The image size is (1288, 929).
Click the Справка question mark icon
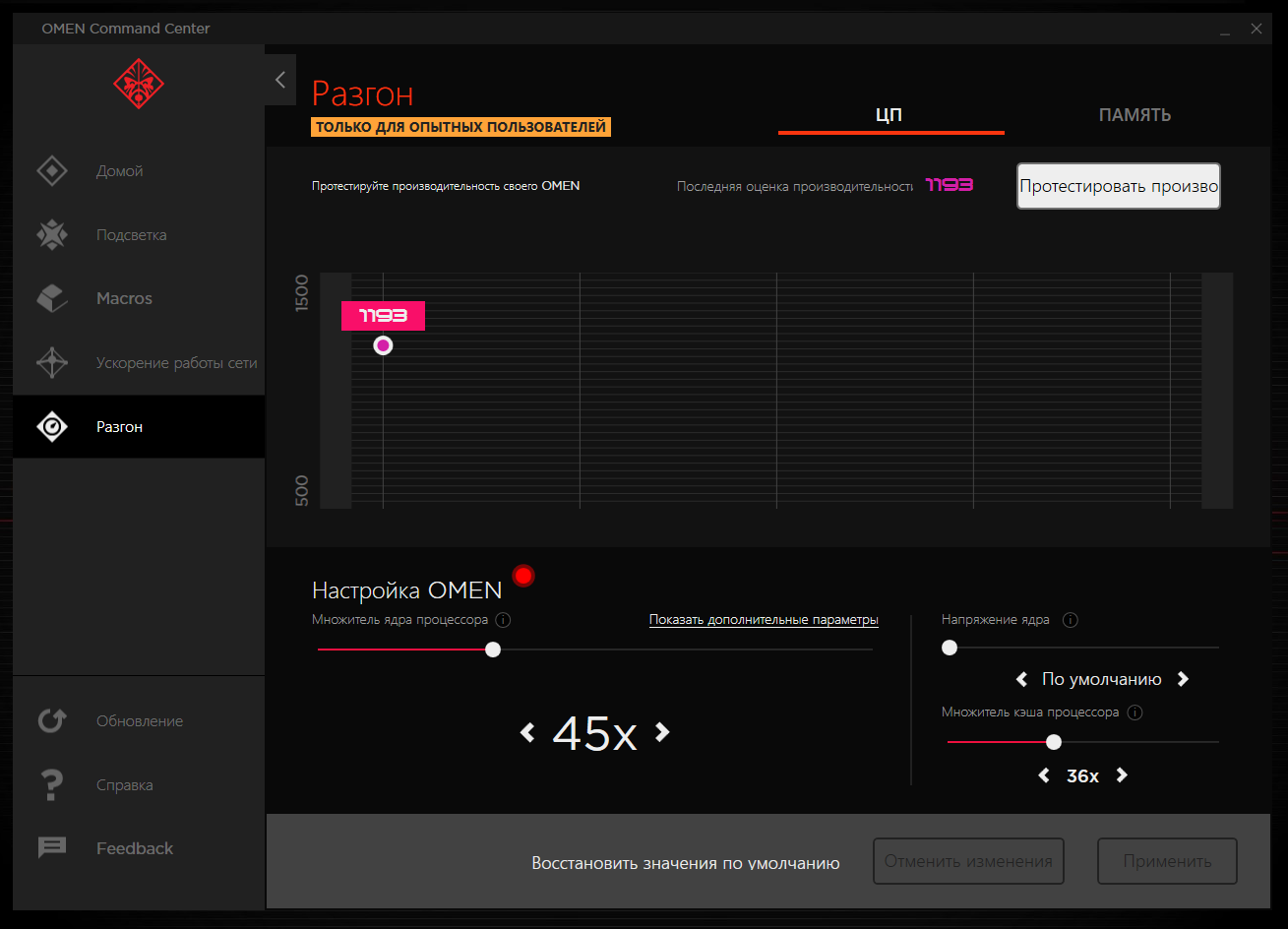[x=51, y=785]
